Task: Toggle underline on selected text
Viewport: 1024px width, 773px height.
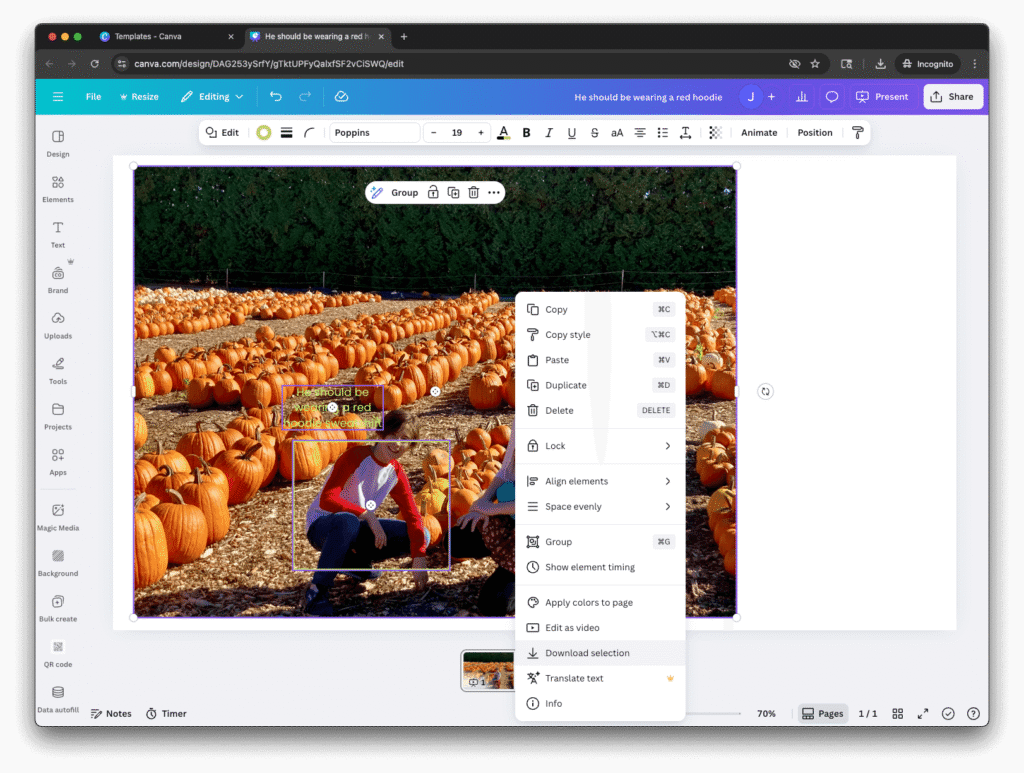Action: point(572,133)
